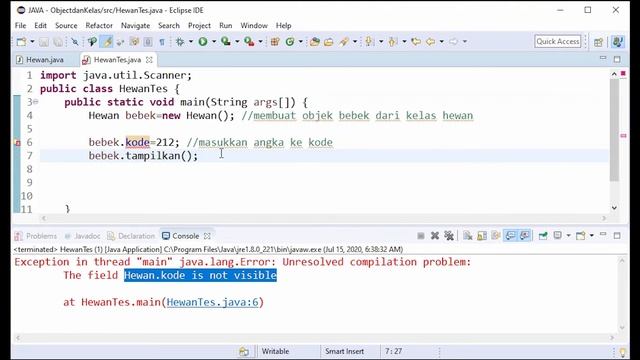
Task: Run the program with green Run button
Action: [x=203, y=42]
